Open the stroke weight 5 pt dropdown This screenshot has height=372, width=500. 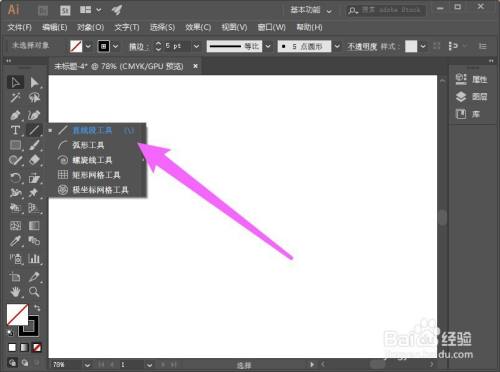pyautogui.click(x=197, y=46)
